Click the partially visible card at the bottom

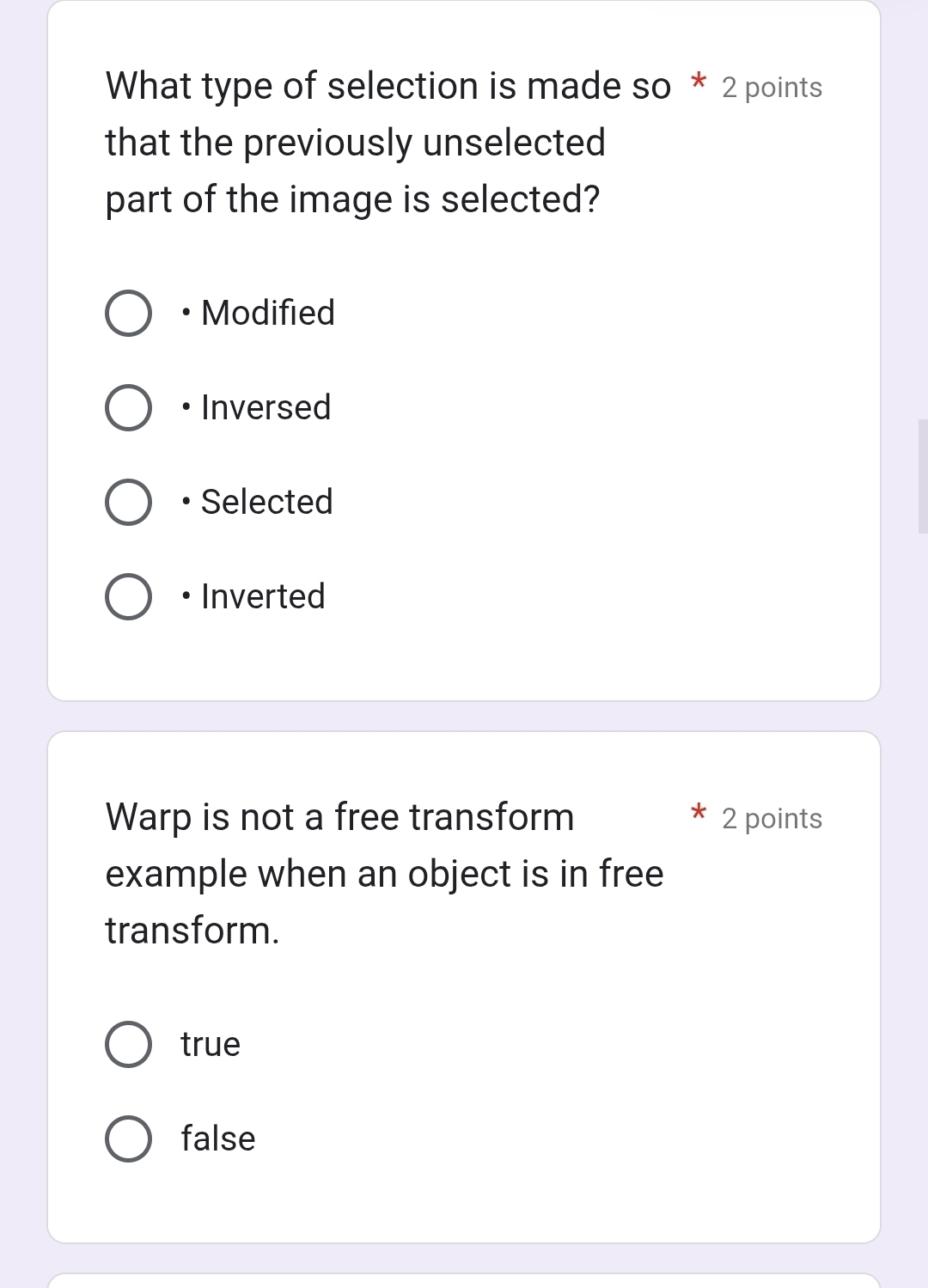click(x=464, y=1280)
